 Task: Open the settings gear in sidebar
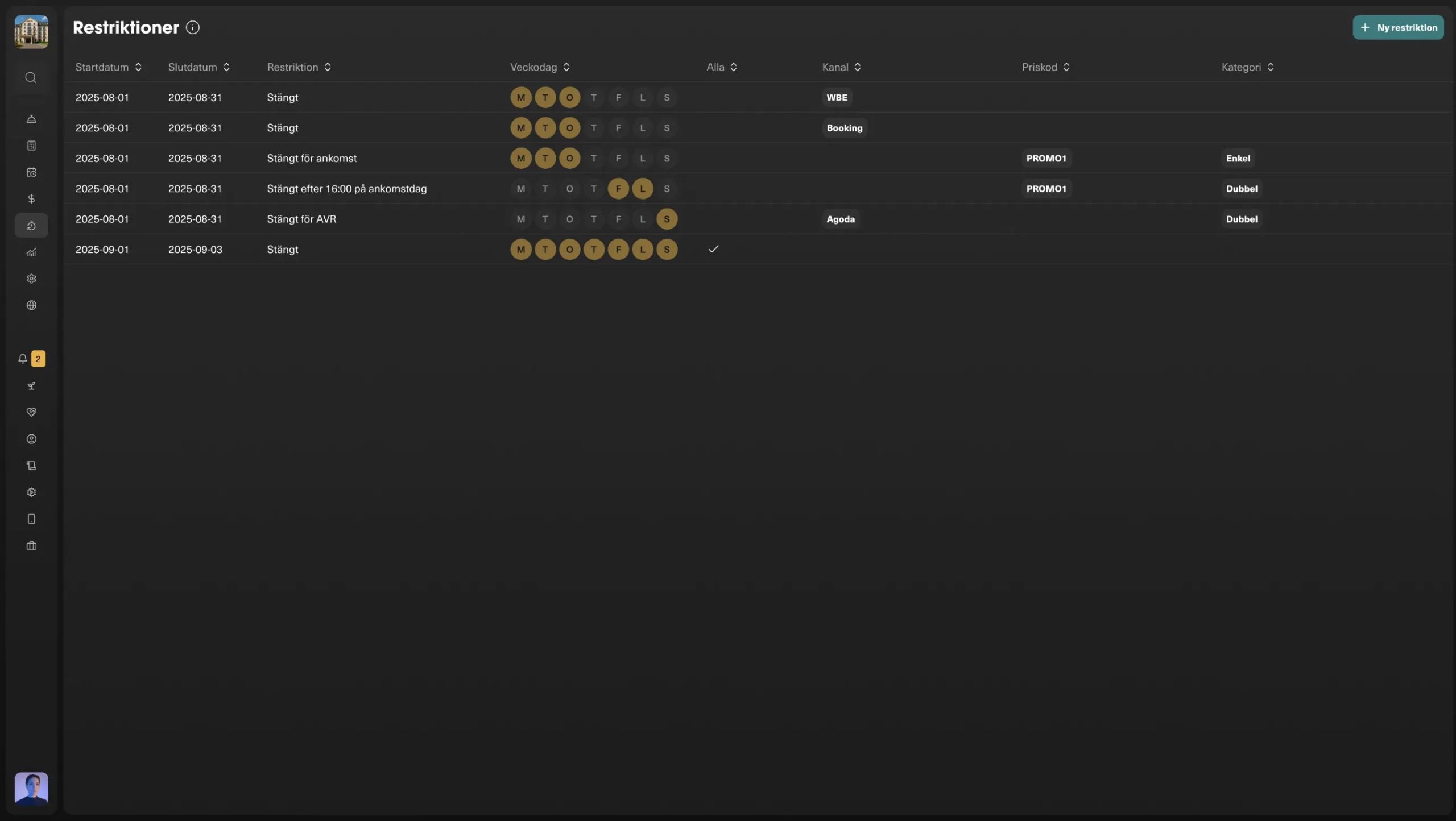[x=31, y=279]
